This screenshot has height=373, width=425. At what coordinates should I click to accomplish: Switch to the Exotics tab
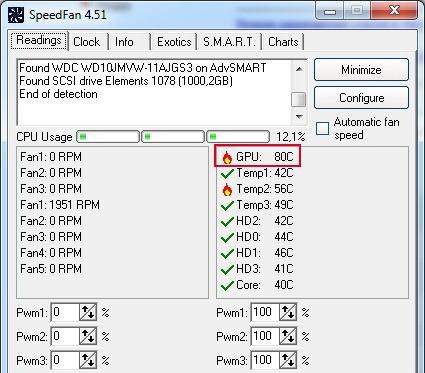point(174,42)
